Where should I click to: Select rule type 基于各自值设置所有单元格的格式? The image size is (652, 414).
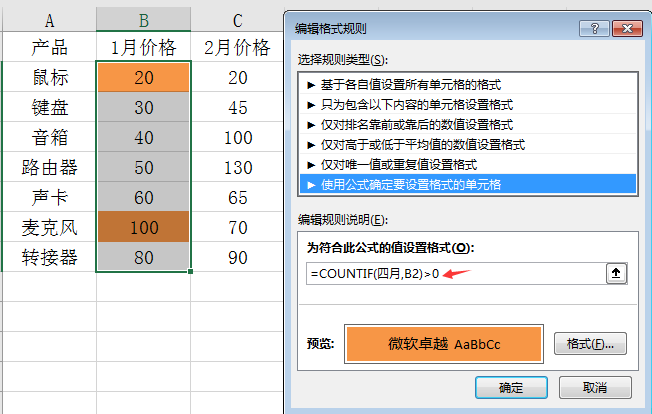click(x=468, y=85)
